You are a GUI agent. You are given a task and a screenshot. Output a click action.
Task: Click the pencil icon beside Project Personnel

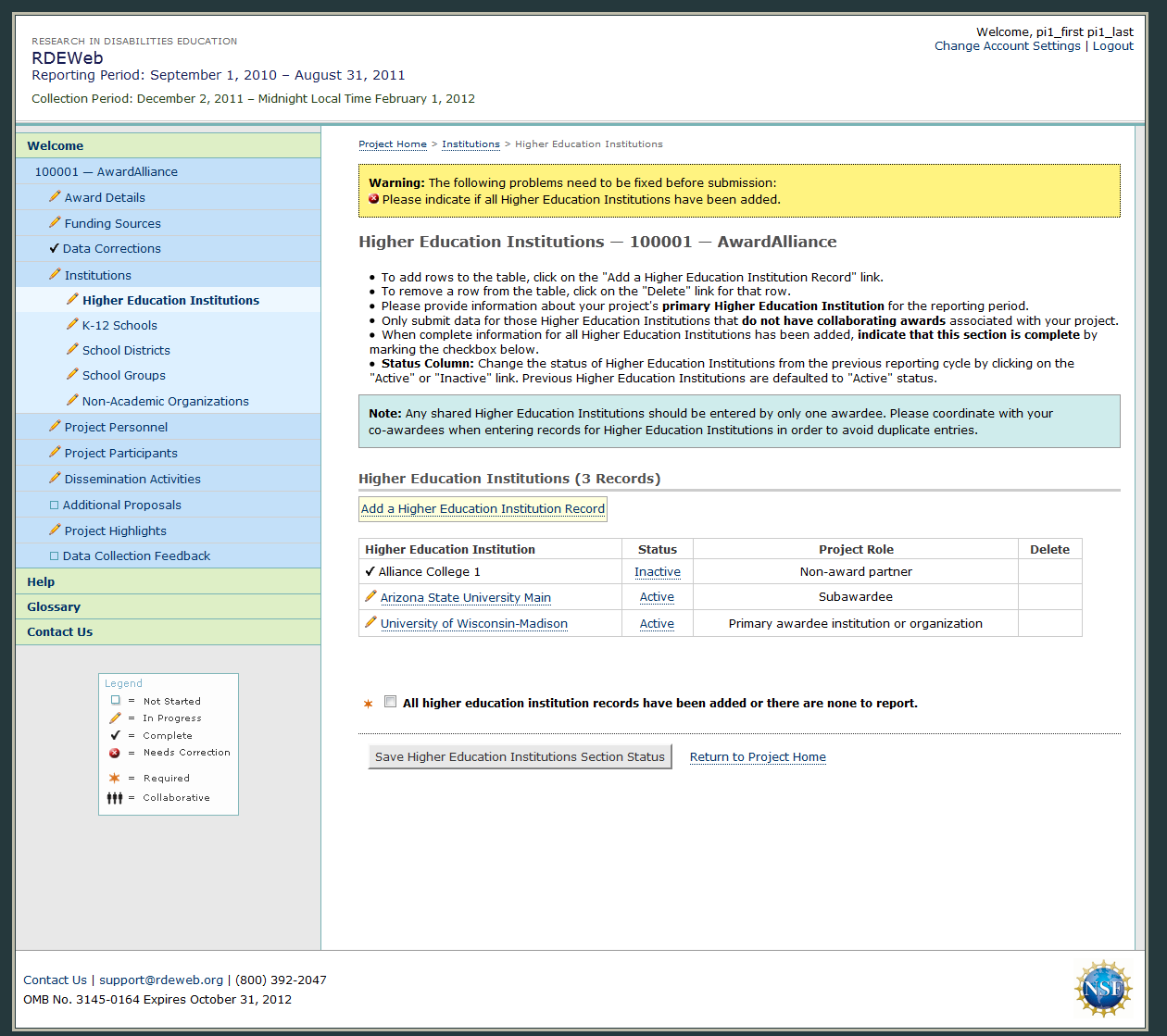pos(55,426)
